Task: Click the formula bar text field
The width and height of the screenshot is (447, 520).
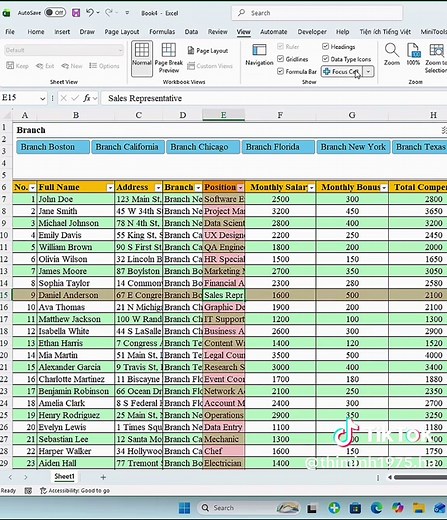Action: 275,98
